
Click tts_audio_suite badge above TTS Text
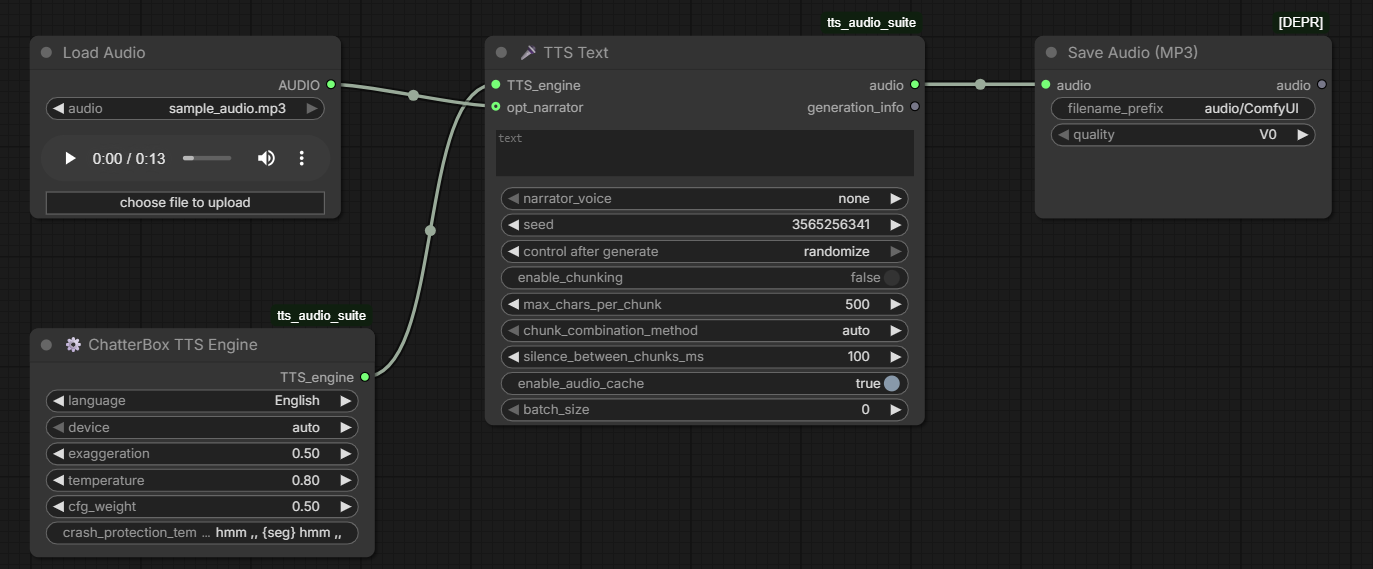coord(871,22)
